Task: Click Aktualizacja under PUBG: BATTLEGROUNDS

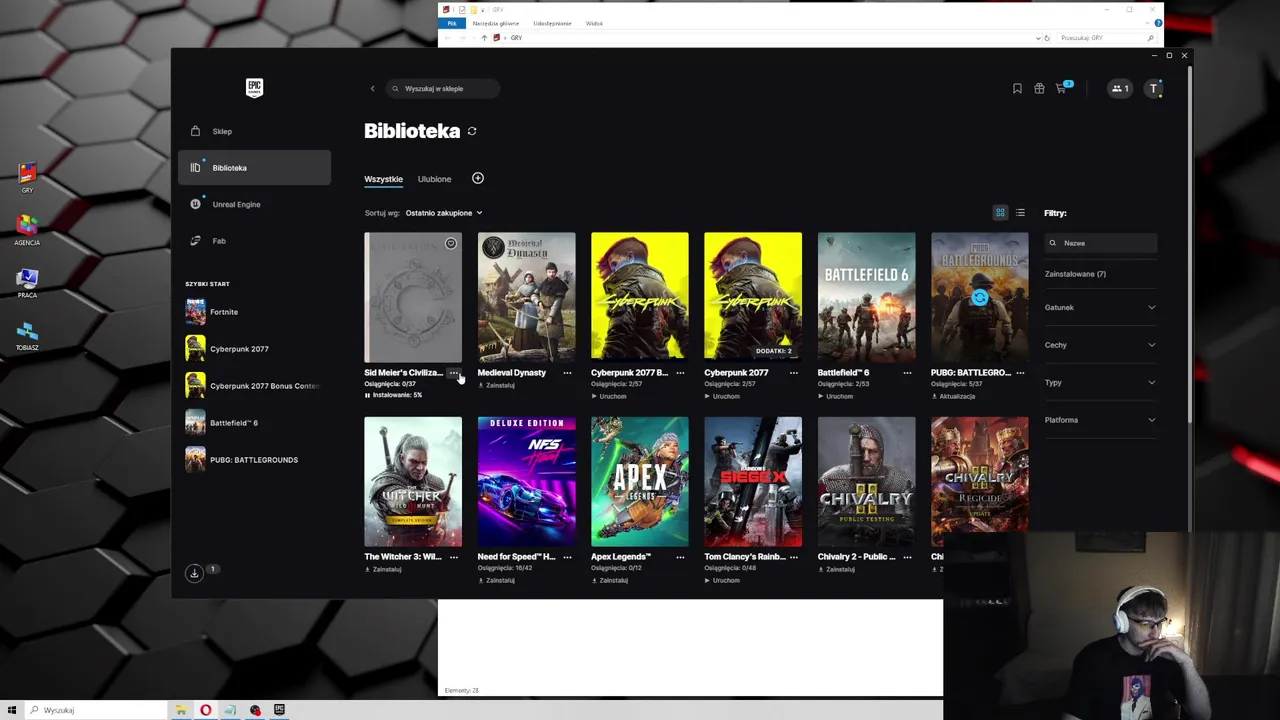Action: tap(953, 396)
